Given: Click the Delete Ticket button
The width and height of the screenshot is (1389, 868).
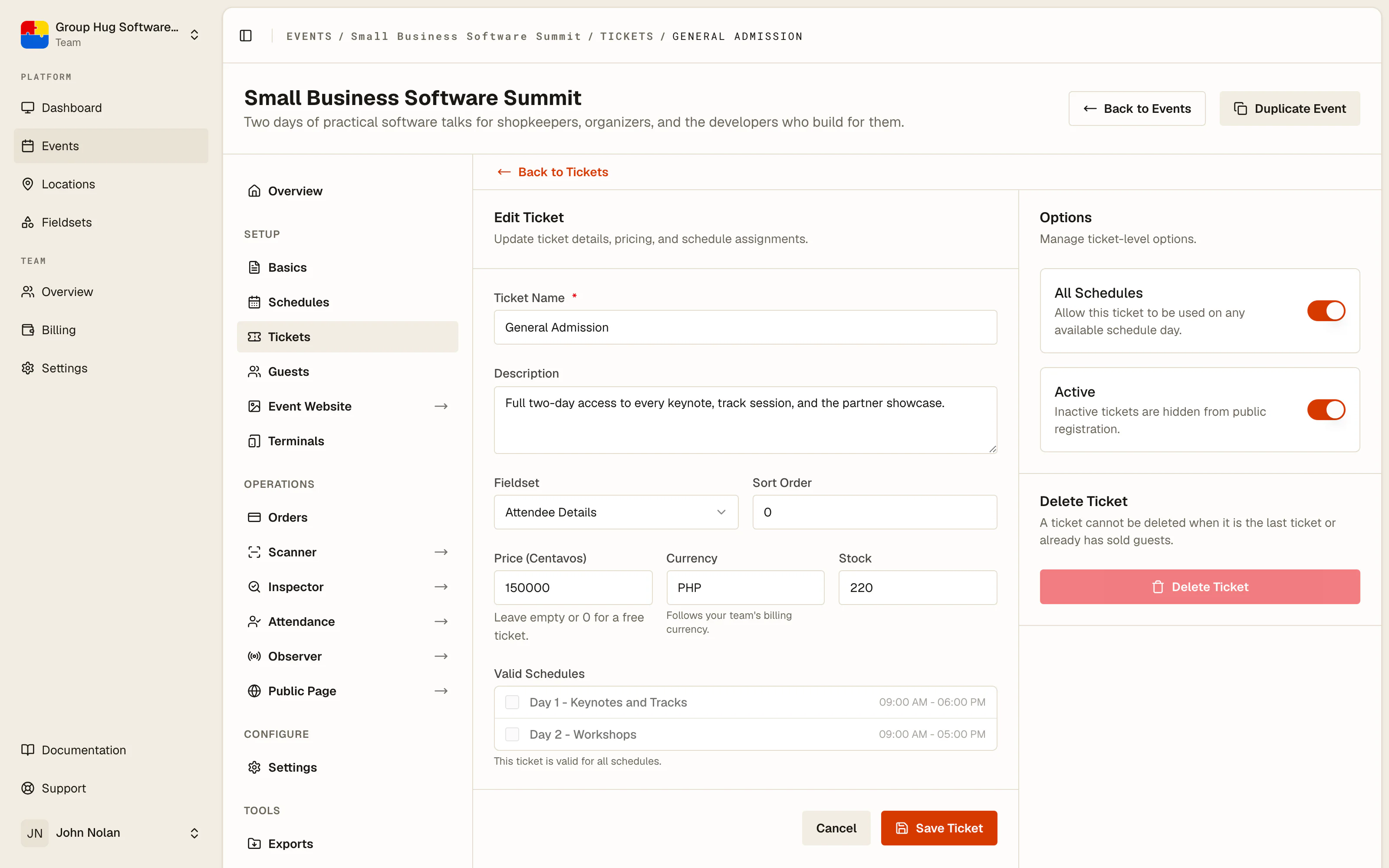Looking at the screenshot, I should point(1200,587).
